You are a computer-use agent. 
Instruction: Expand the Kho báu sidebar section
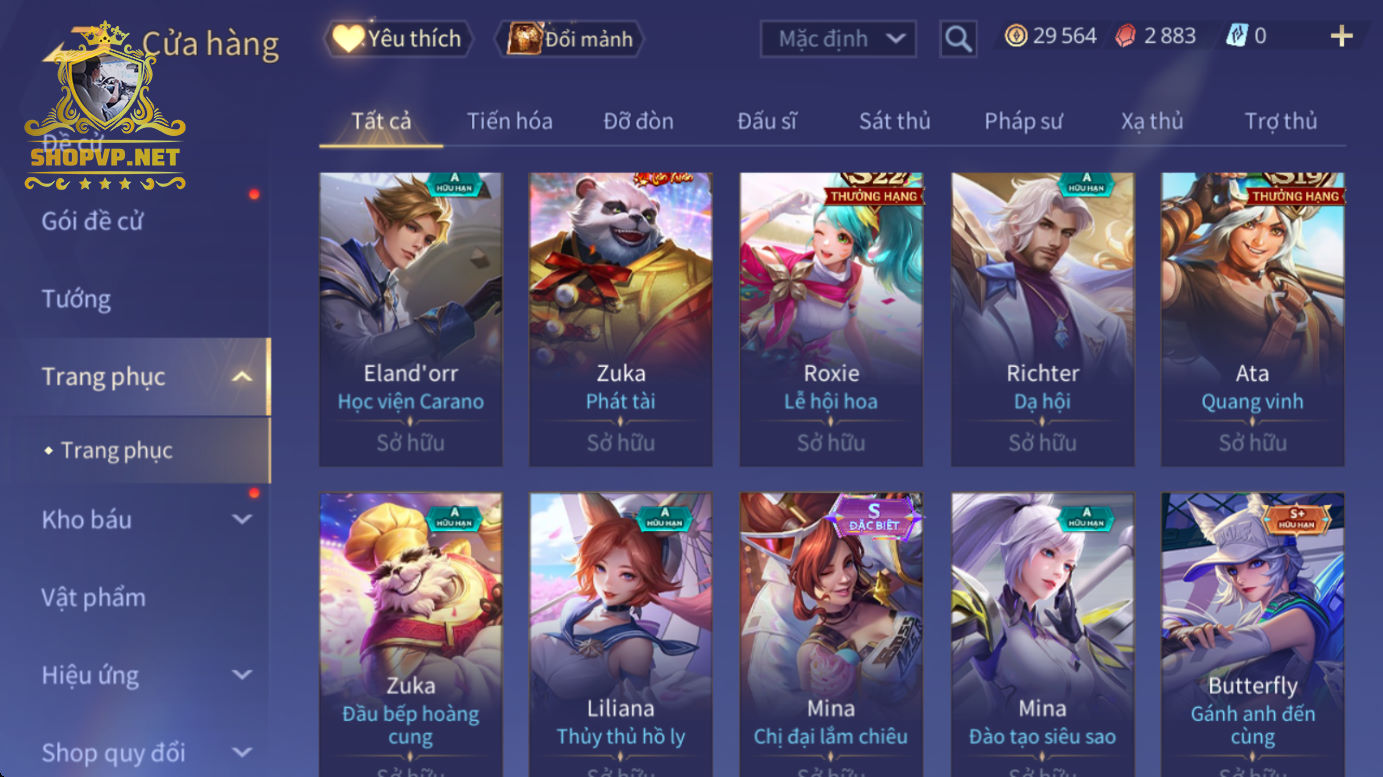241,519
